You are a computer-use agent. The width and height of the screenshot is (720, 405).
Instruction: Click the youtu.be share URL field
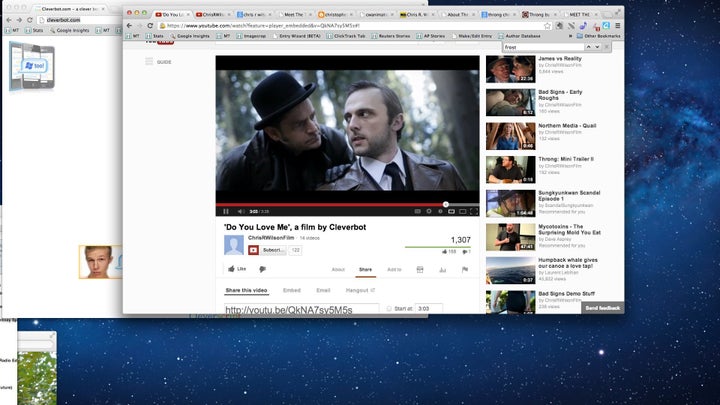(x=302, y=309)
